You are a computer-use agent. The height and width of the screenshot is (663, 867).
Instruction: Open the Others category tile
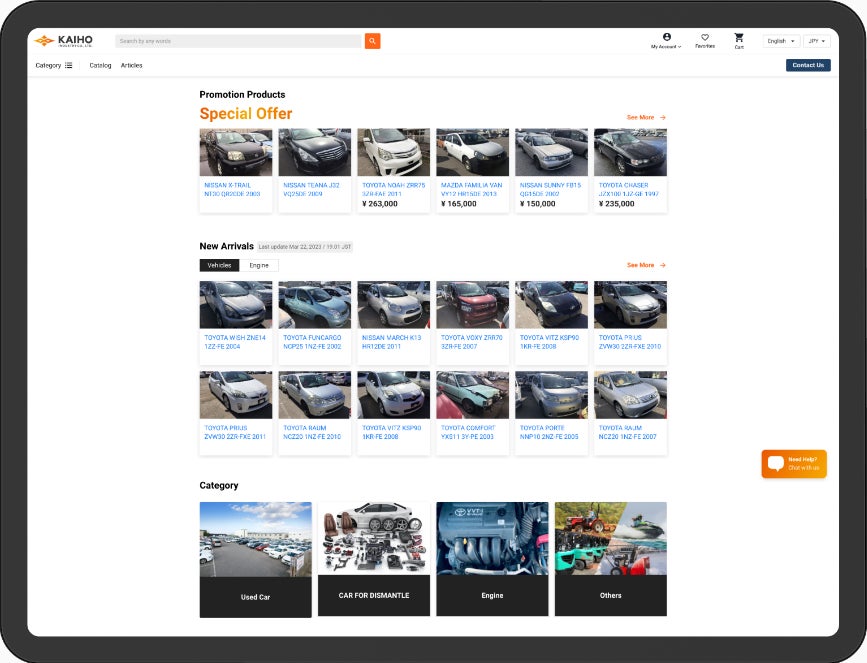(x=611, y=559)
